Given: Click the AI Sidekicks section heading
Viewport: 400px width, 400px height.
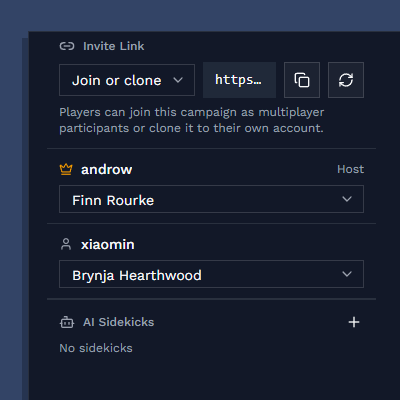Looking at the screenshot, I should click(x=119, y=322).
